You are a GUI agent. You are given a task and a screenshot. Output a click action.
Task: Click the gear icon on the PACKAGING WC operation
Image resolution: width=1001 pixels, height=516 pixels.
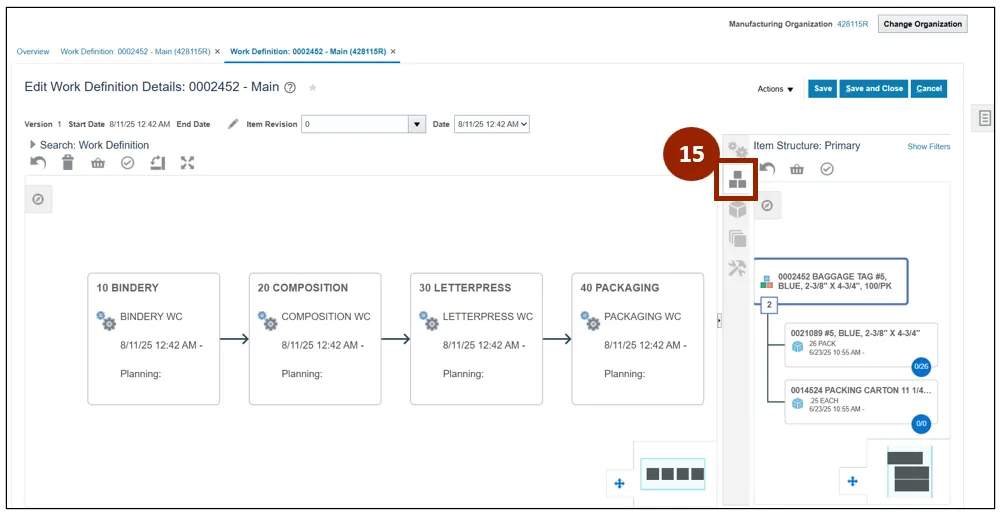tap(591, 321)
